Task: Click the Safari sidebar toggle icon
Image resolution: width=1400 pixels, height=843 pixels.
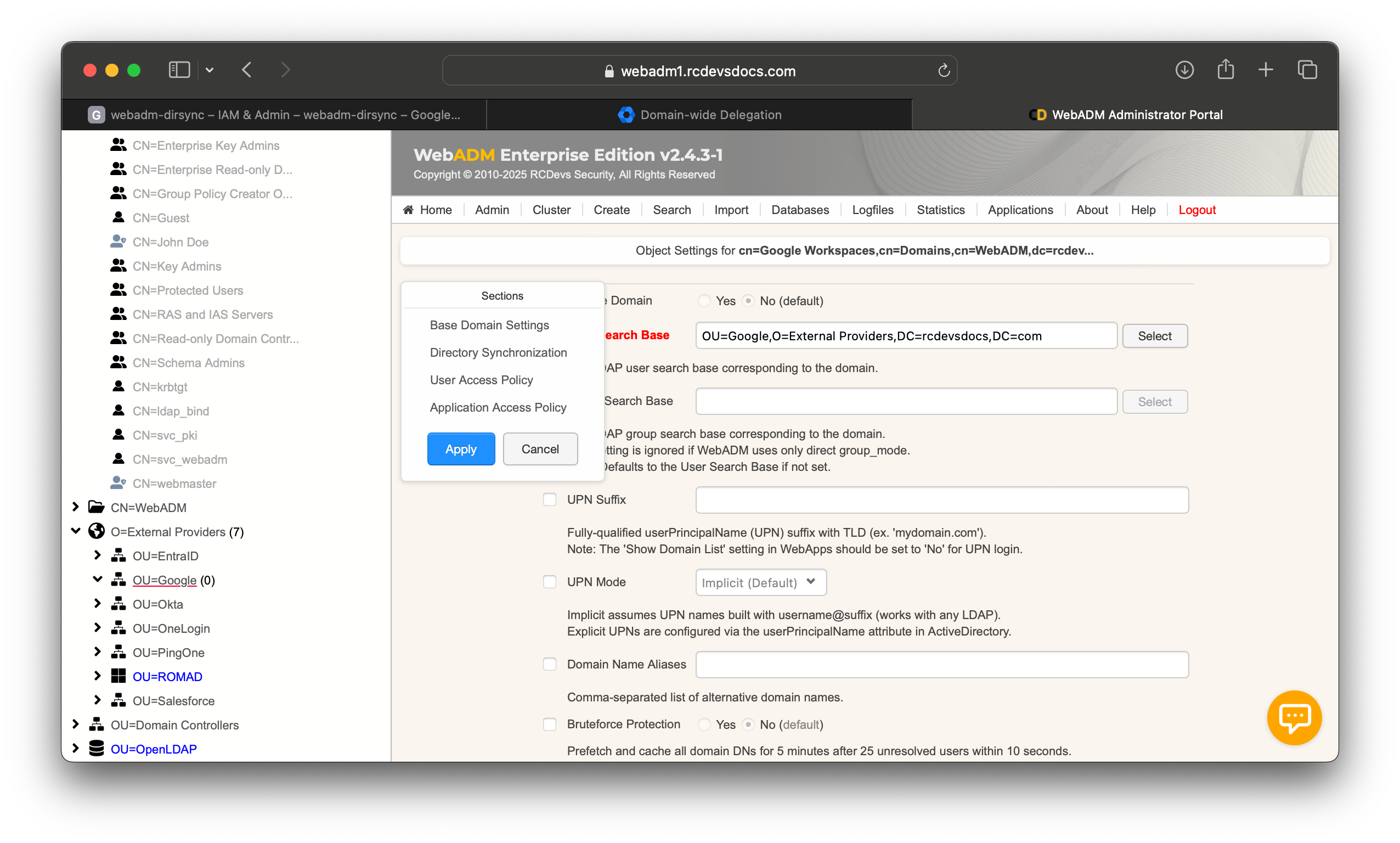Action: (179, 70)
